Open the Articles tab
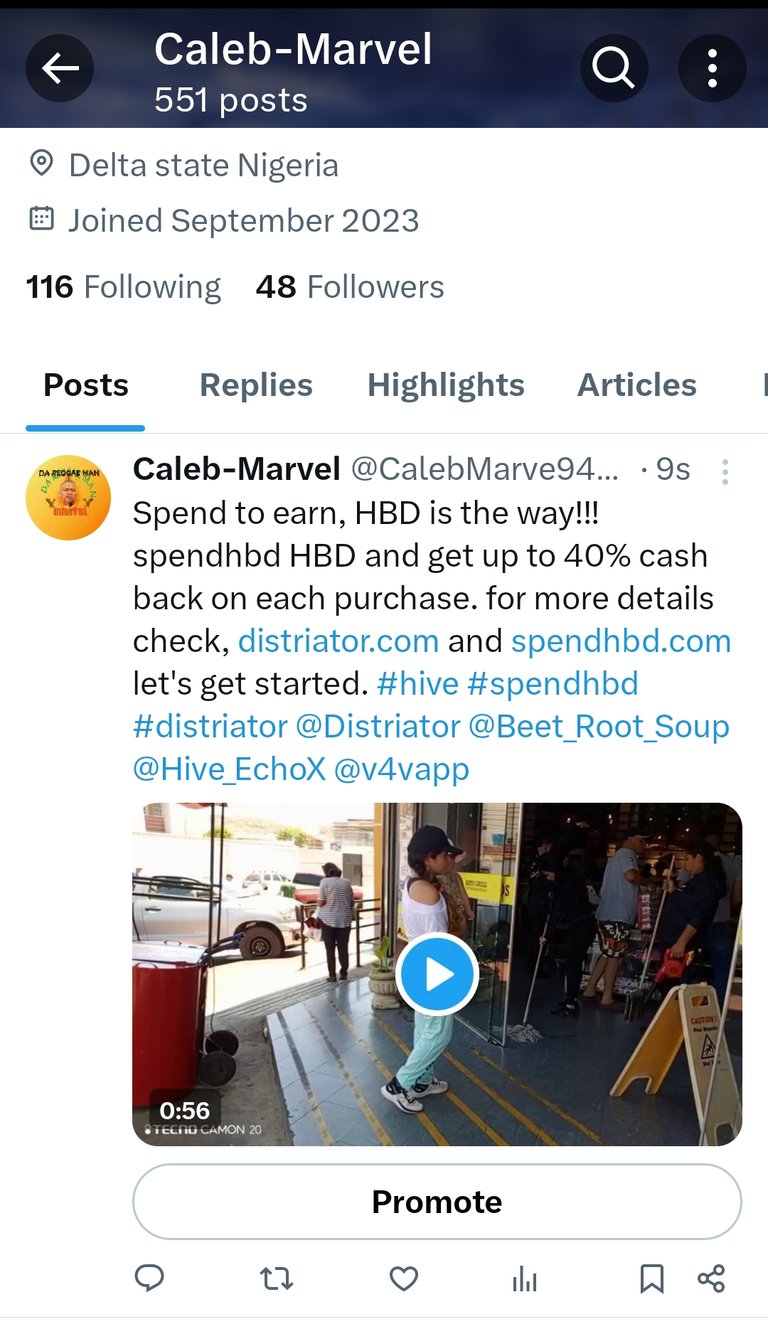Screen dimensions: 768x1336 coord(637,385)
